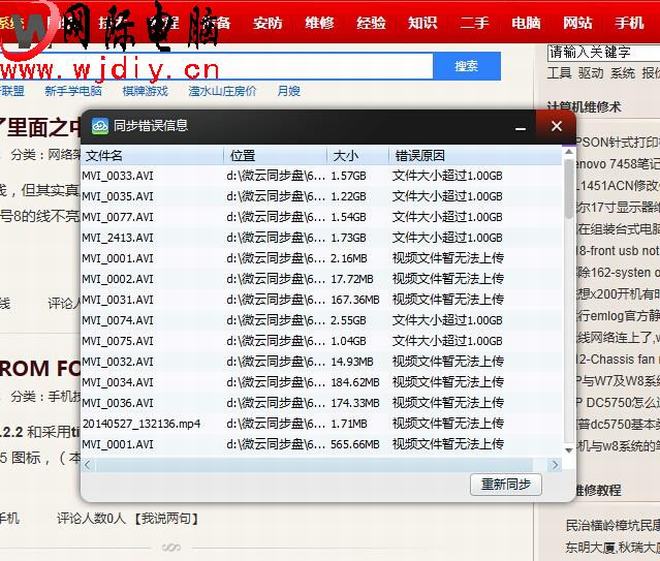Click the Weiyun cloud icon in dialog title

click(100, 126)
